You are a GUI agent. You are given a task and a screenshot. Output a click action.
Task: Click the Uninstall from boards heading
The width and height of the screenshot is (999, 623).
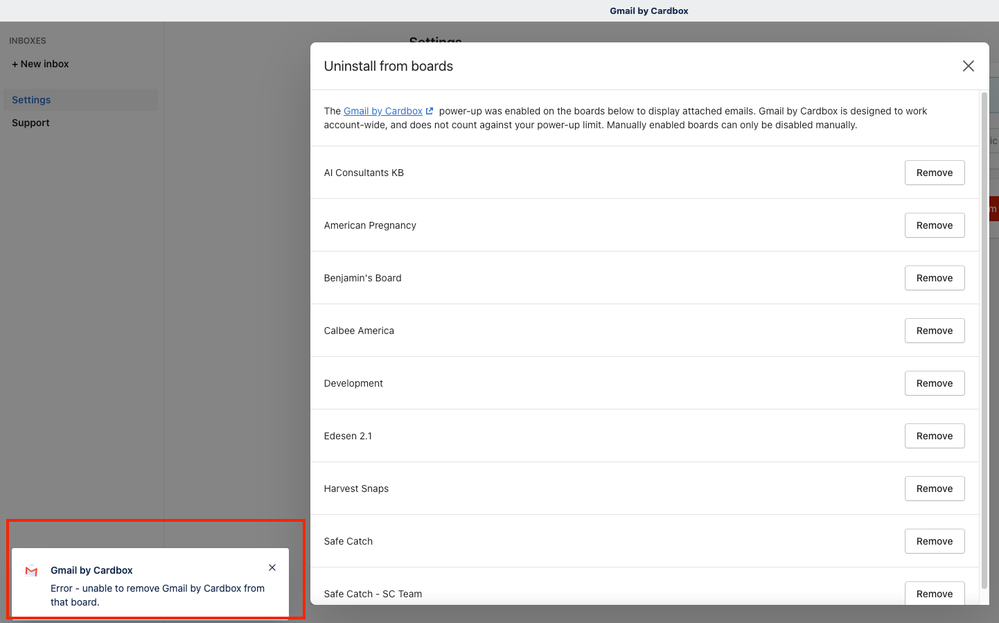click(x=388, y=66)
